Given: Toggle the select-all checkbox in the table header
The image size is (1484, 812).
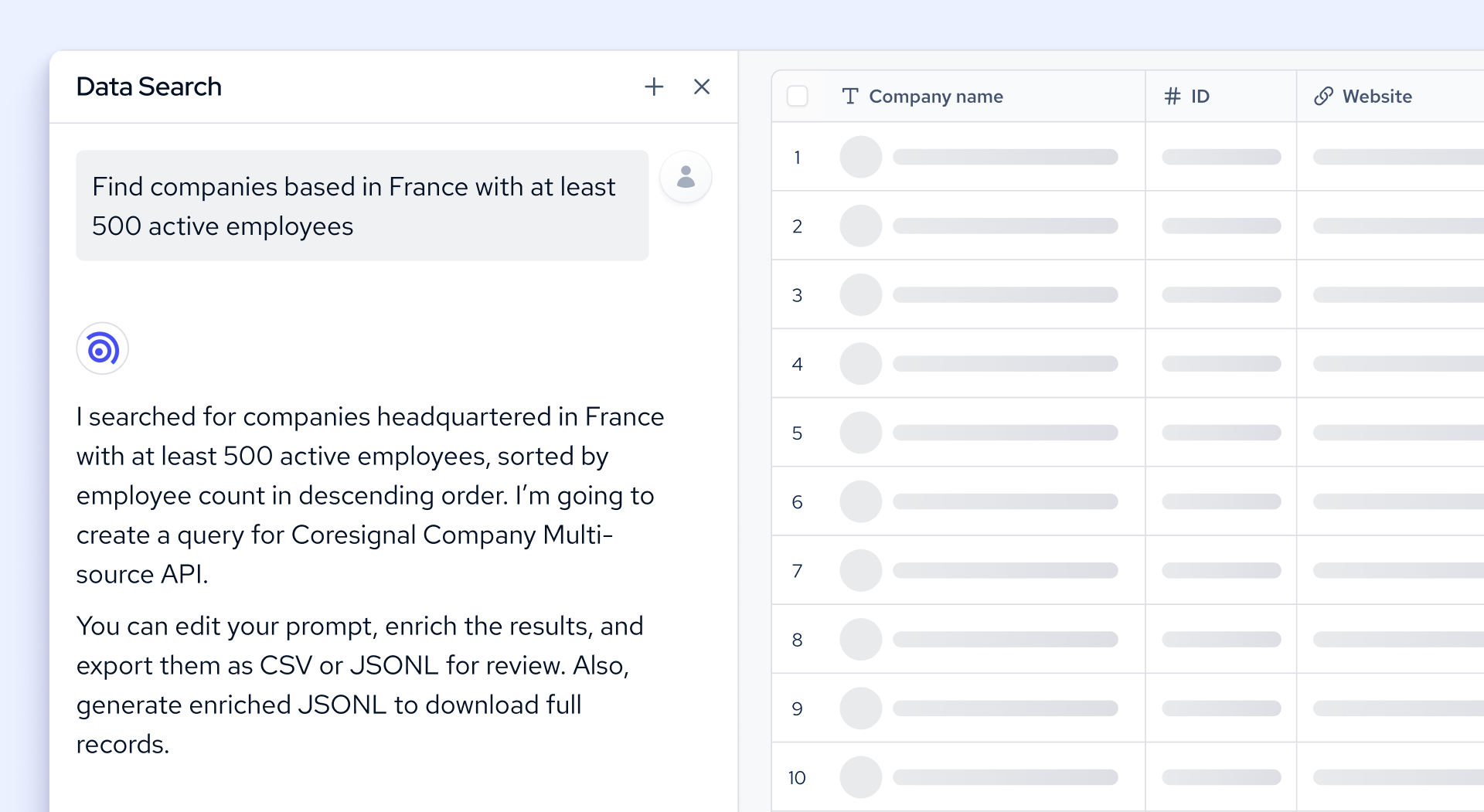Looking at the screenshot, I should click(797, 95).
